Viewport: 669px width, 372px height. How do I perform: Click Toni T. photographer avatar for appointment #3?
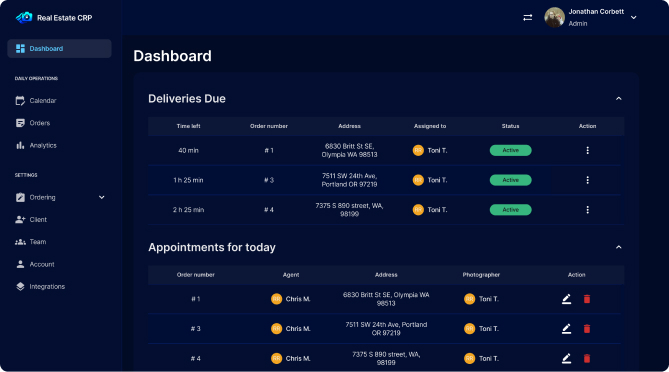click(469, 329)
